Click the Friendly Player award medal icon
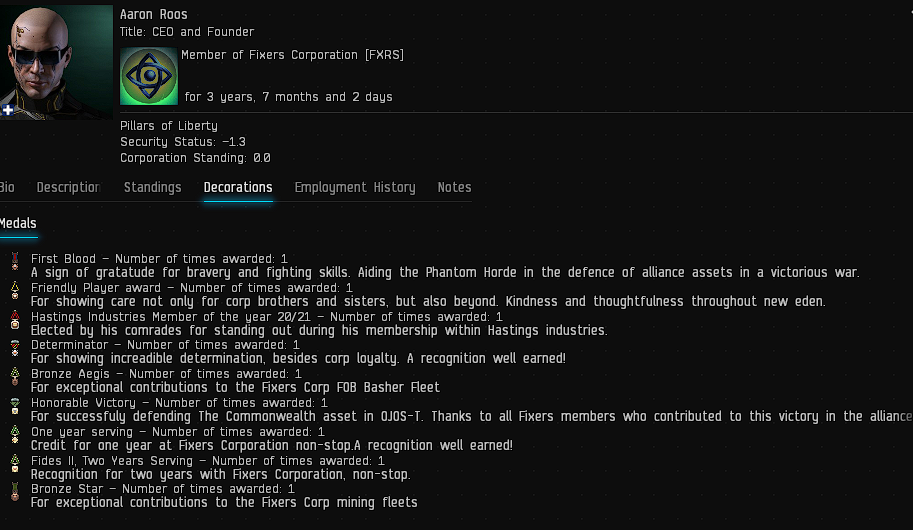This screenshot has height=530, width=913. (x=15, y=289)
